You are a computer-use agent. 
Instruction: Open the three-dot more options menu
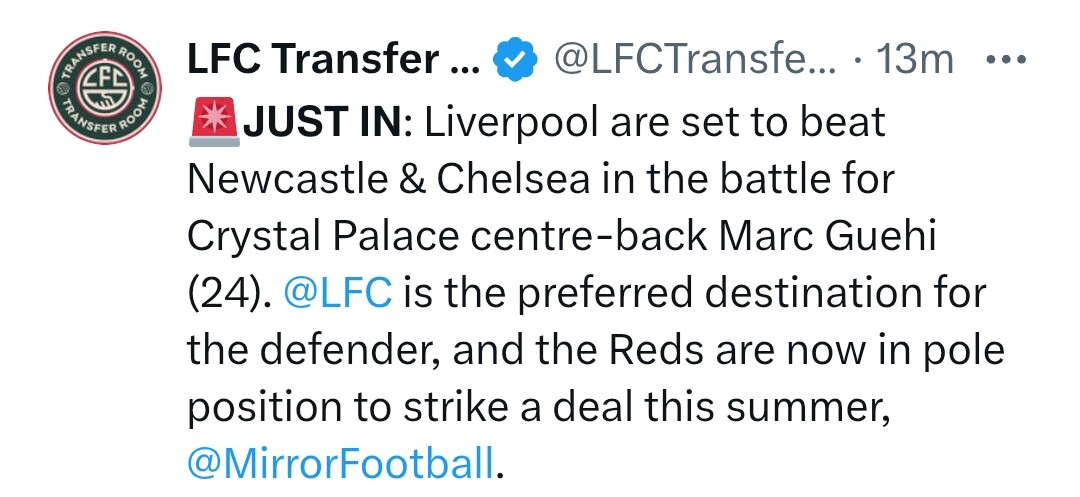1006,60
